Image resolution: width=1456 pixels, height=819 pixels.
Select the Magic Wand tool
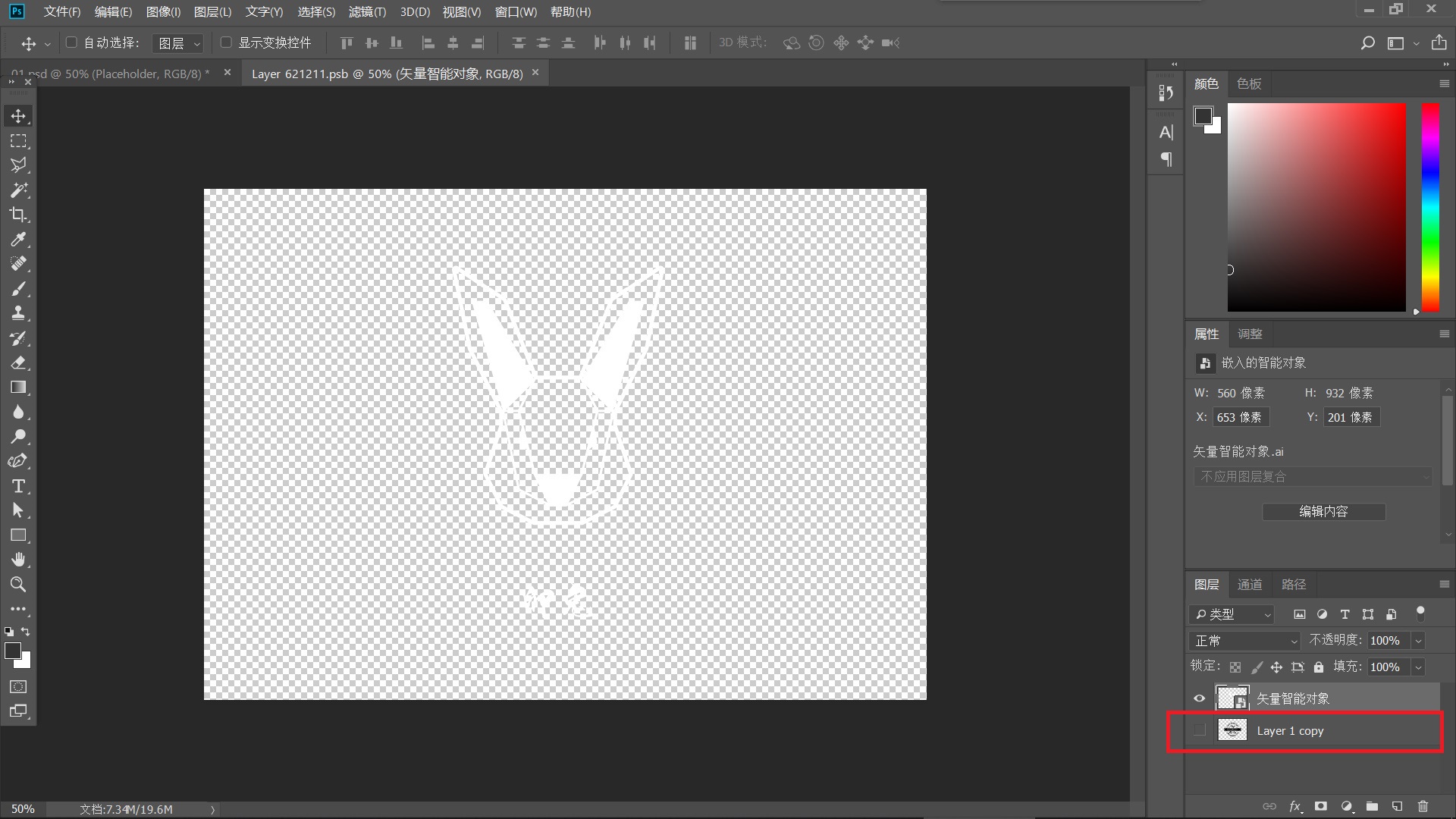(x=18, y=190)
